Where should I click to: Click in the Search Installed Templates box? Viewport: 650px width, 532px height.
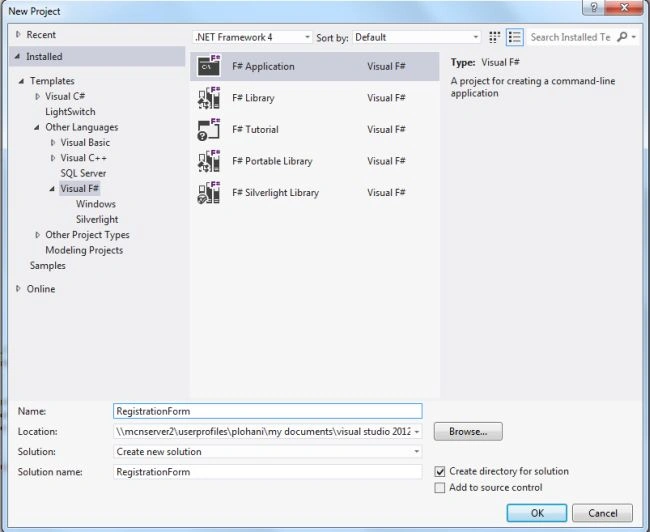570,37
